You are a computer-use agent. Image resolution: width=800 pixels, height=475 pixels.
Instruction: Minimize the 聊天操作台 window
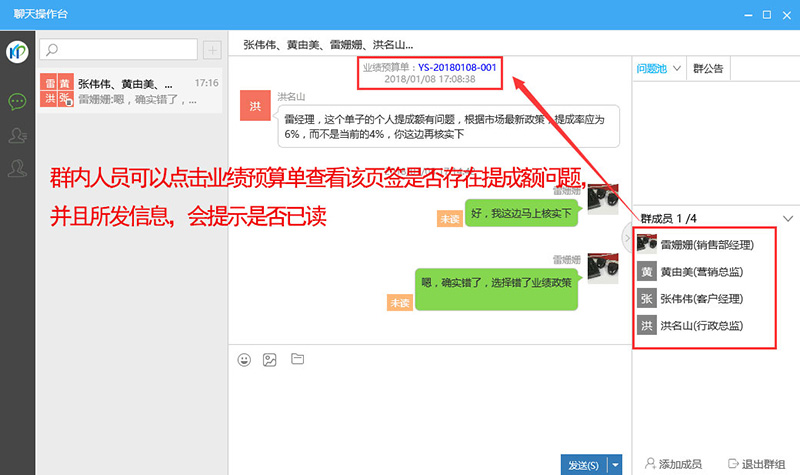pyautogui.click(x=748, y=15)
